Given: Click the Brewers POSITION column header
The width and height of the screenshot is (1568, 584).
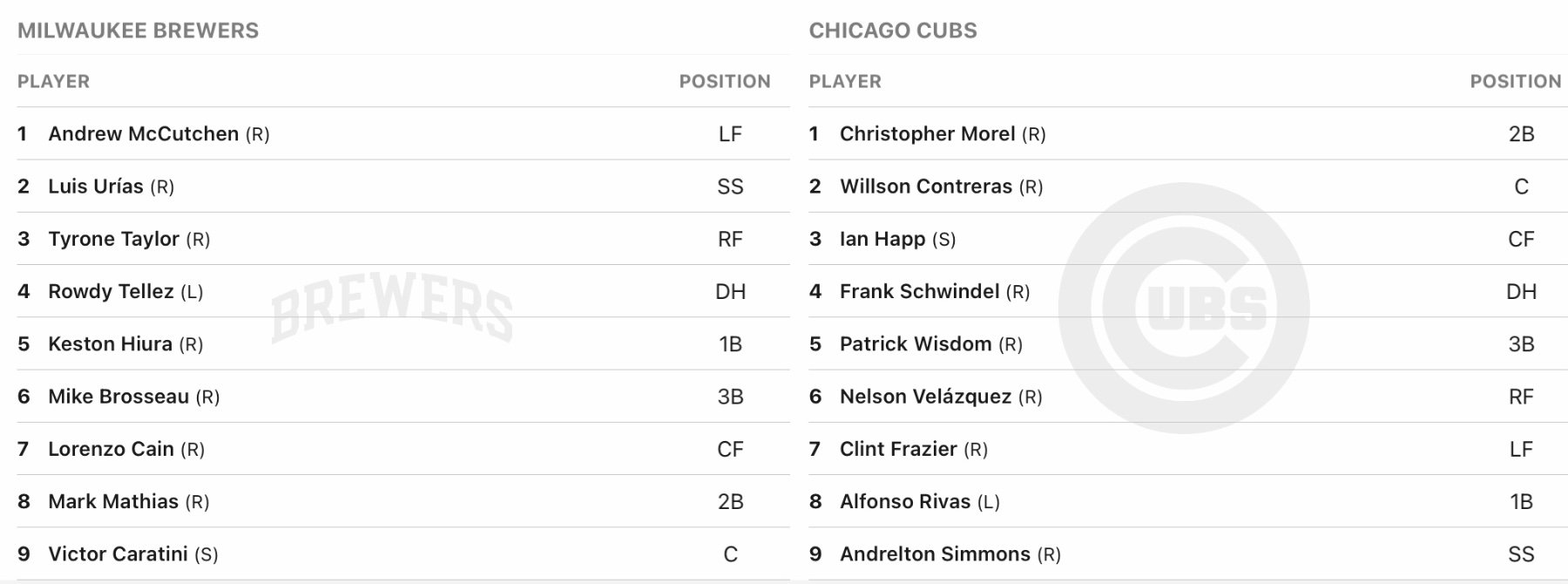Looking at the screenshot, I should pyautogui.click(x=725, y=82).
